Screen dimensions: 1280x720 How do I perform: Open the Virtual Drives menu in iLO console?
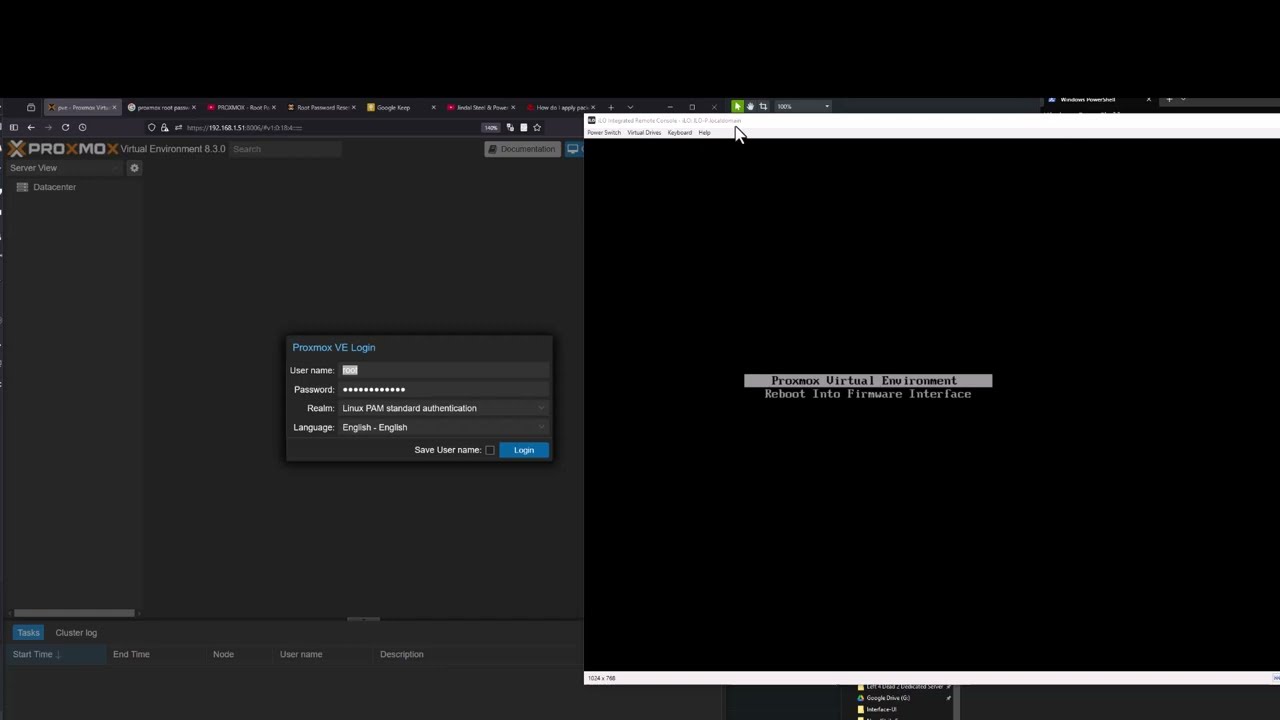tap(644, 133)
